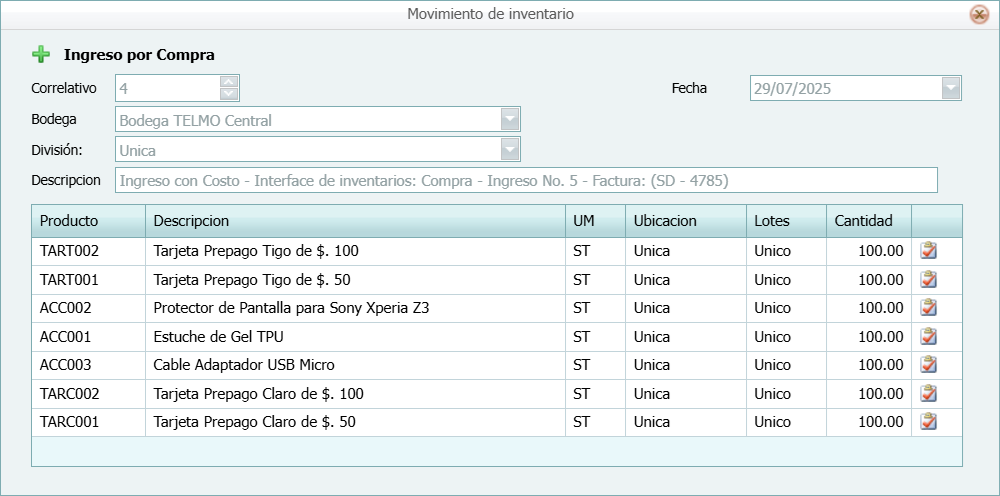Click Tarjeta Prepago Tigo de $. 50
The height and width of the screenshot is (496, 1000).
click(252, 280)
